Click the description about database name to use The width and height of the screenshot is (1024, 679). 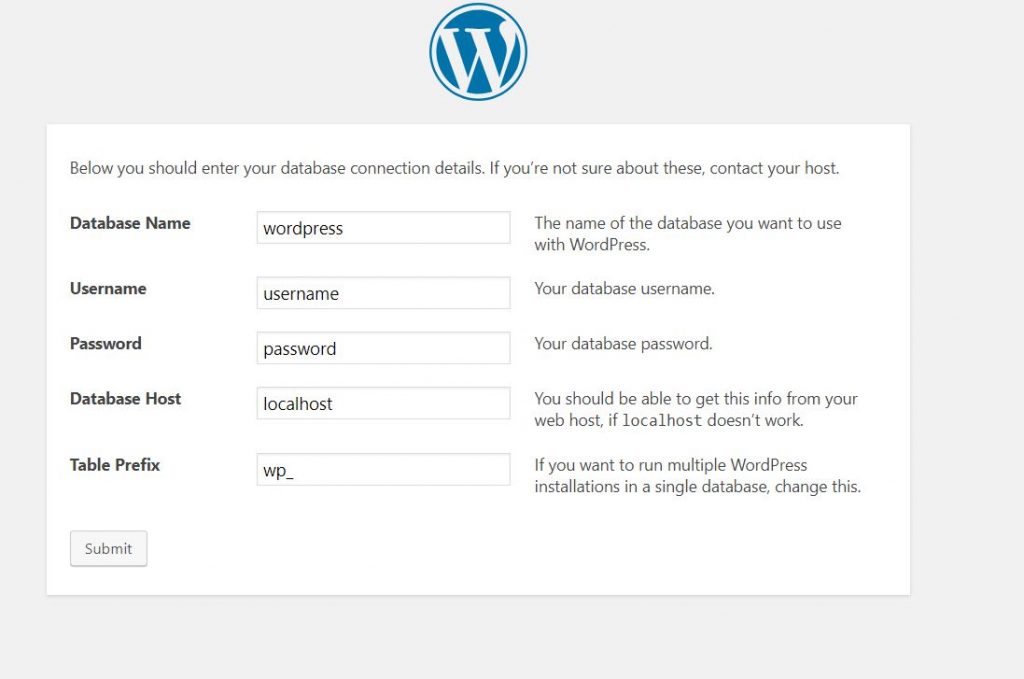(x=688, y=234)
